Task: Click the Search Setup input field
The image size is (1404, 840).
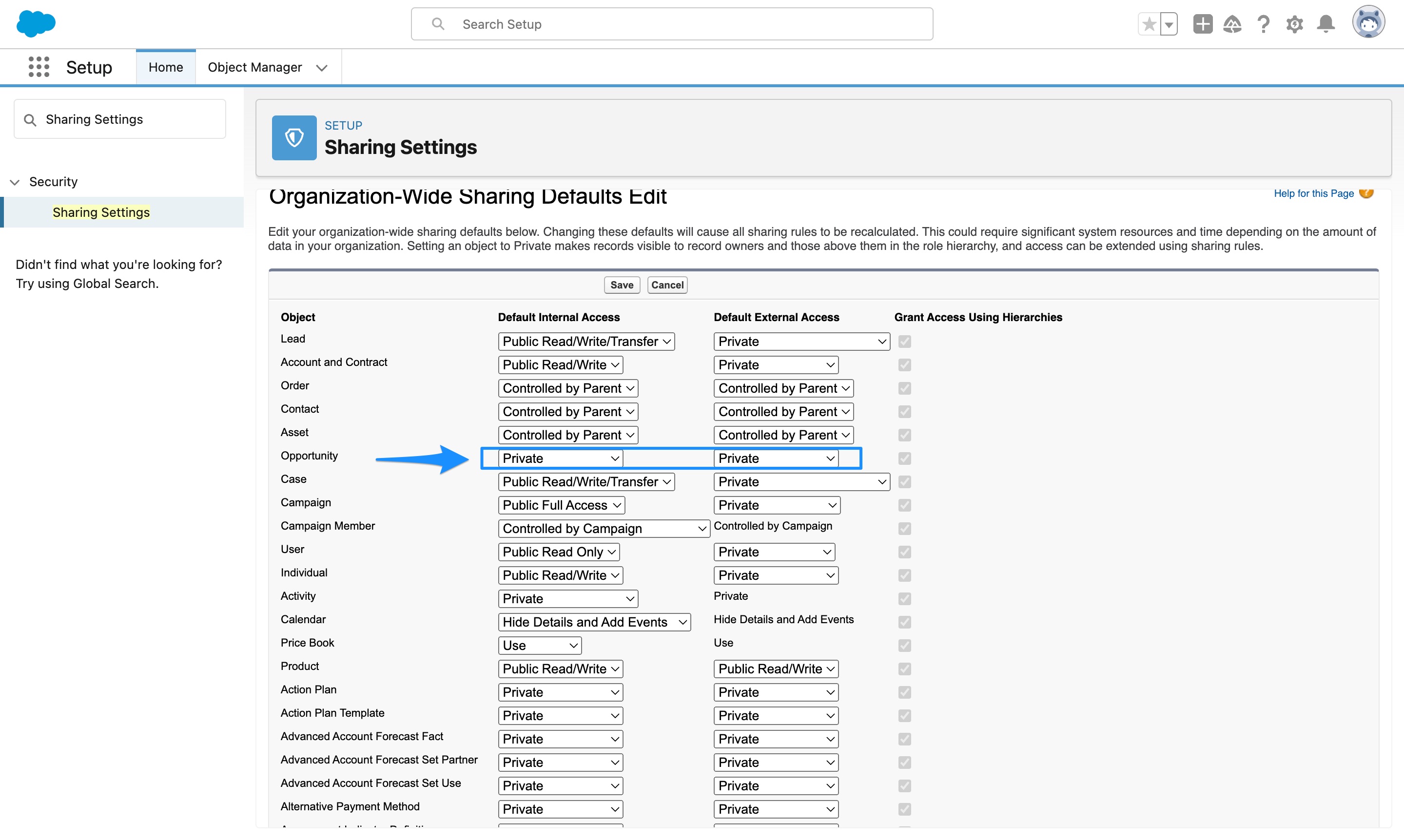Action: coord(671,24)
